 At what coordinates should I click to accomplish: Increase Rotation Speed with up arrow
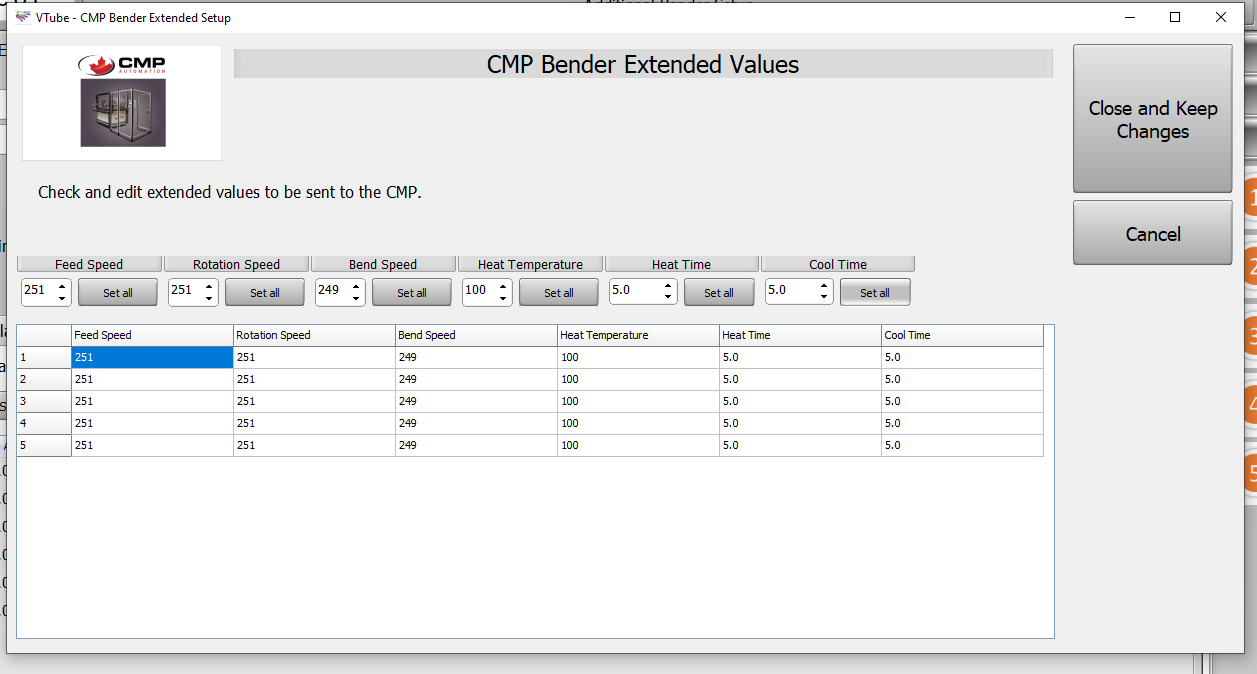coord(209,286)
